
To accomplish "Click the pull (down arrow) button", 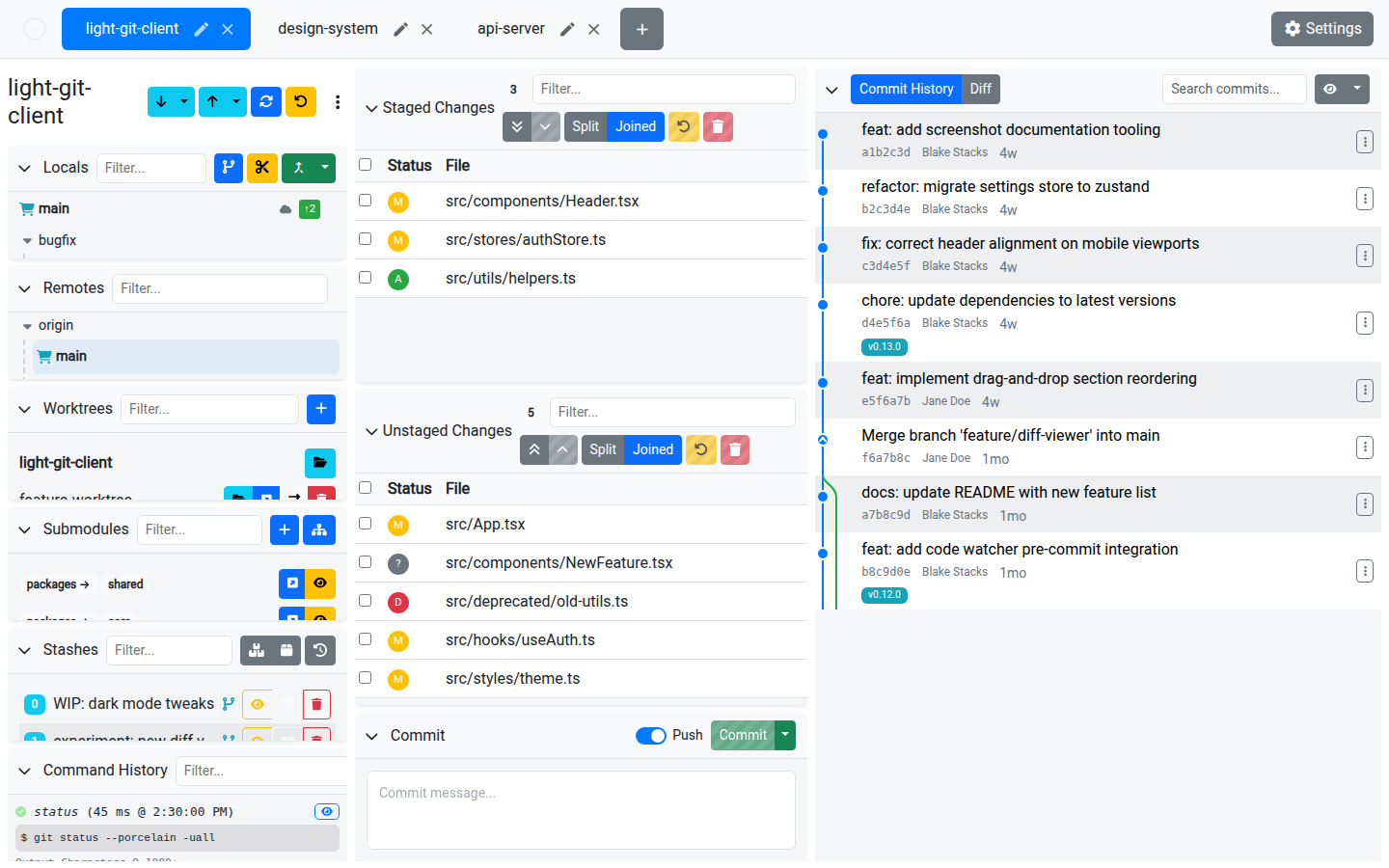I will (x=161, y=101).
